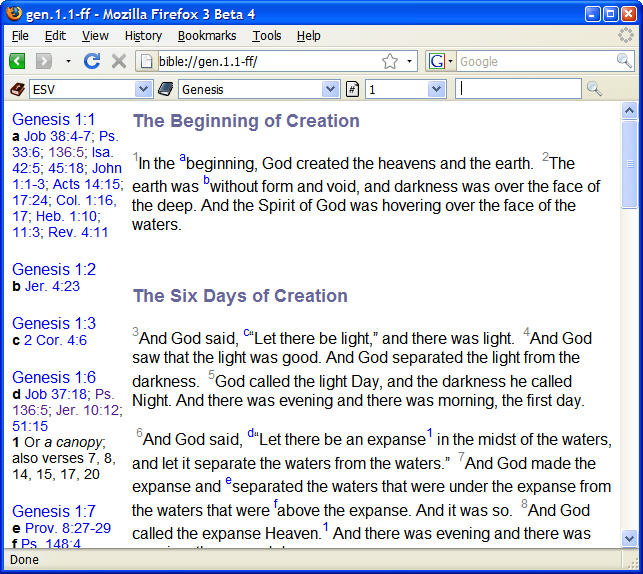Open the File menu
The width and height of the screenshot is (643, 574).
(20, 36)
